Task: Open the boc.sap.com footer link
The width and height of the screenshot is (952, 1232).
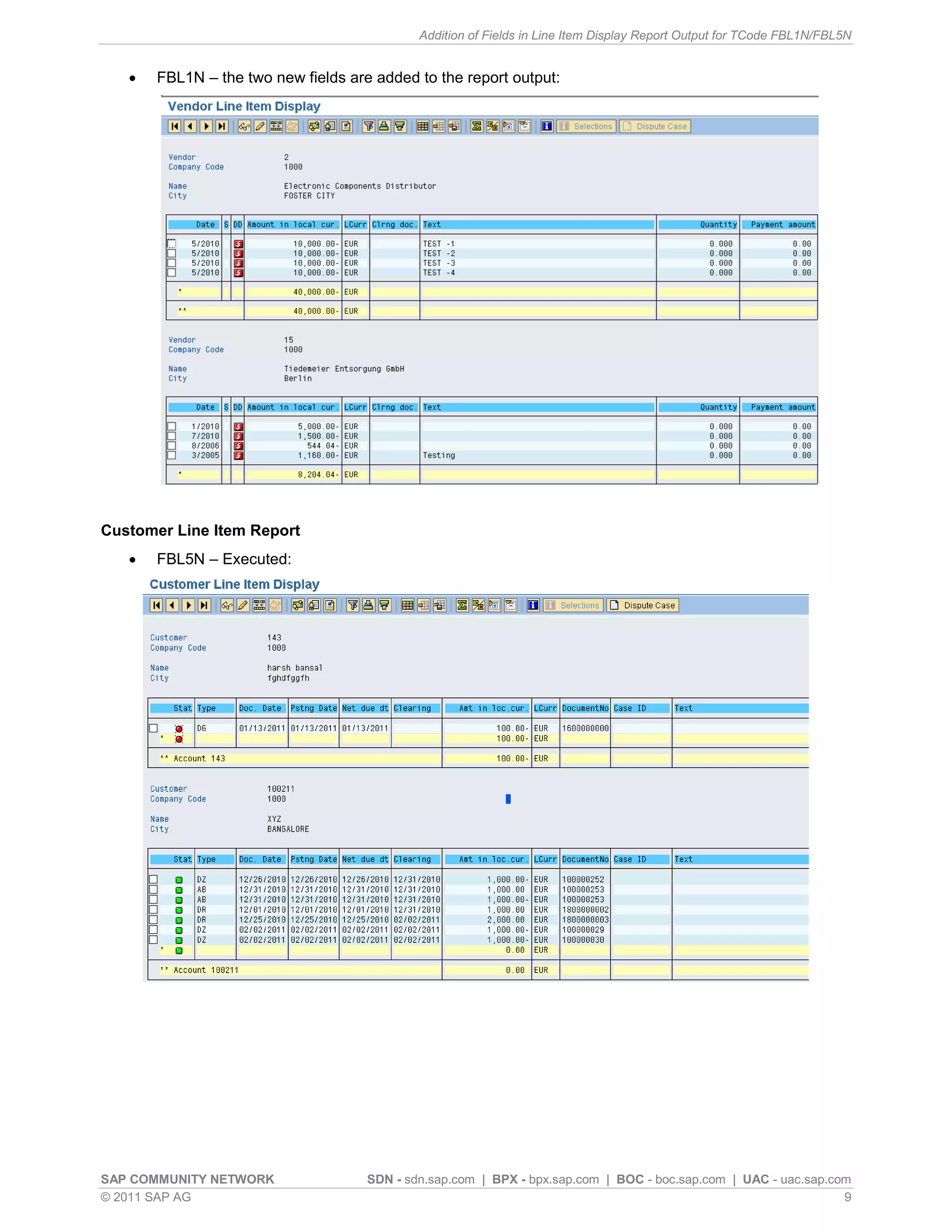Action: [690, 1179]
